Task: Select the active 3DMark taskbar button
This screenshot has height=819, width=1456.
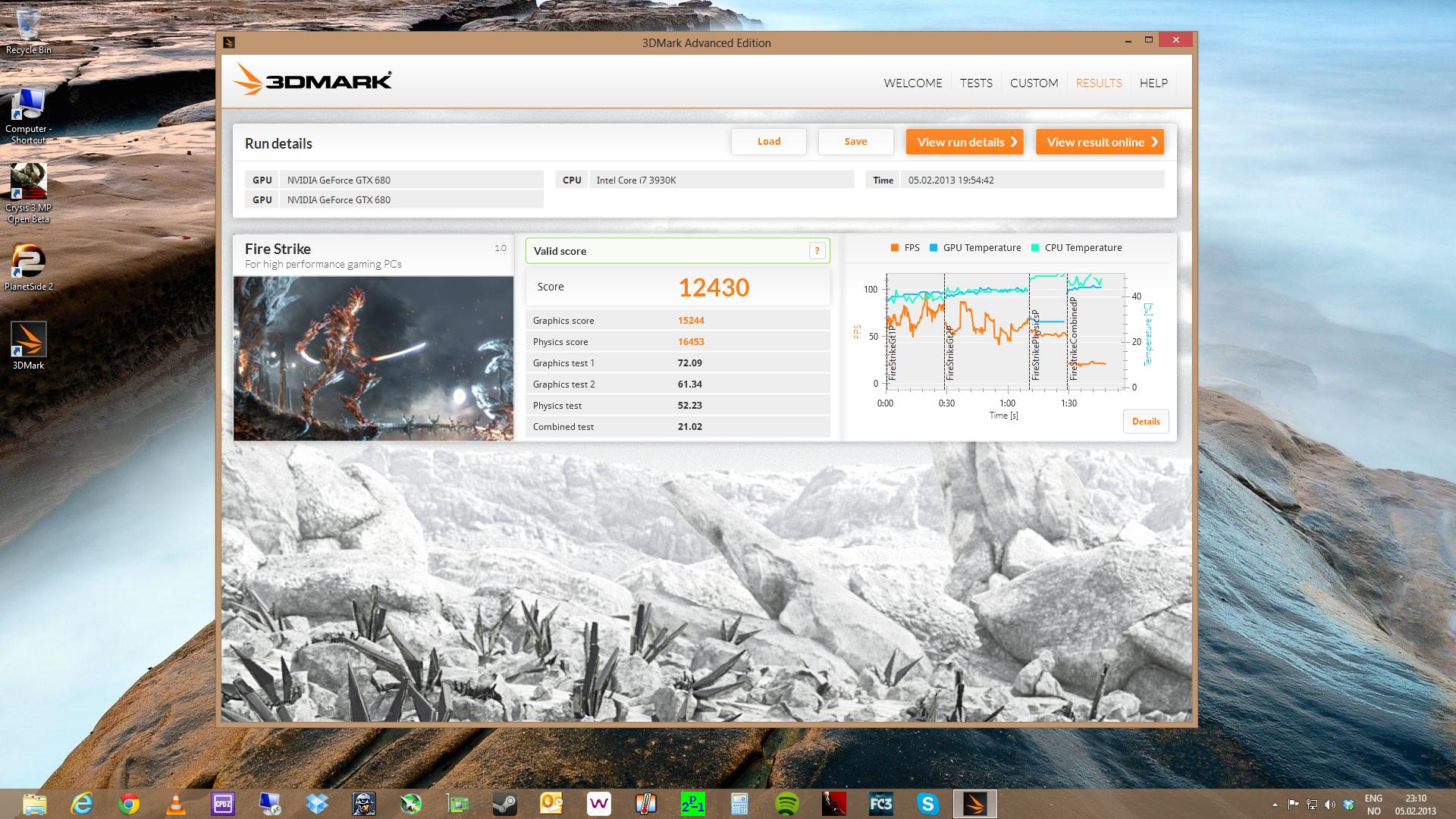Action: tap(975, 804)
